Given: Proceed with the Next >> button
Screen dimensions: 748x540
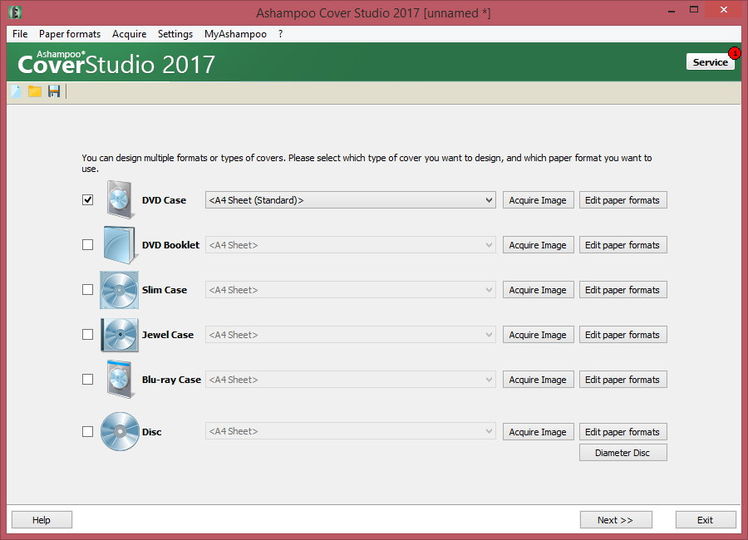Looking at the screenshot, I should [616, 520].
